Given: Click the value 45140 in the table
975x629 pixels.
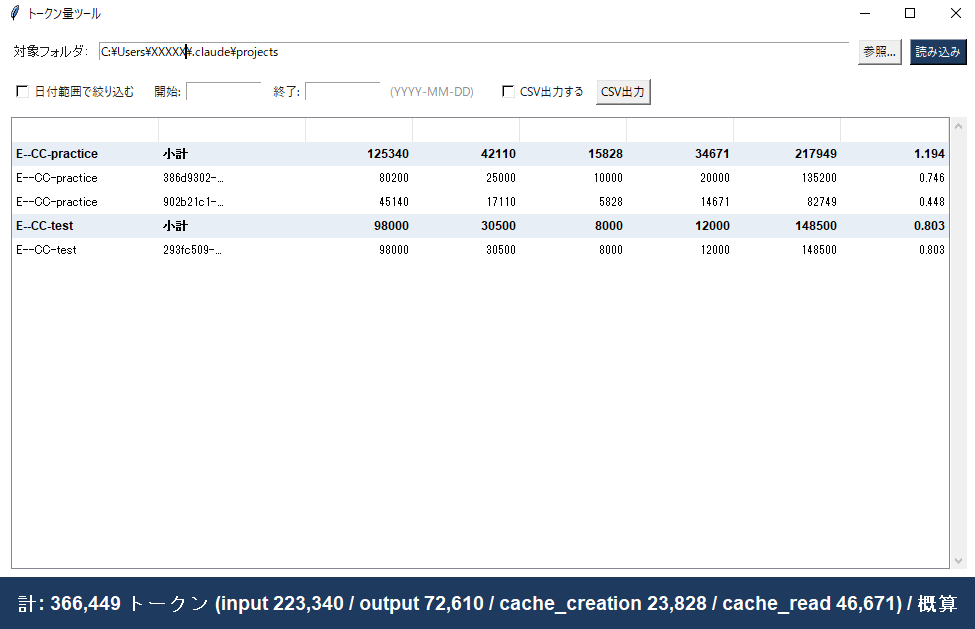Looking at the screenshot, I should click(x=394, y=202).
